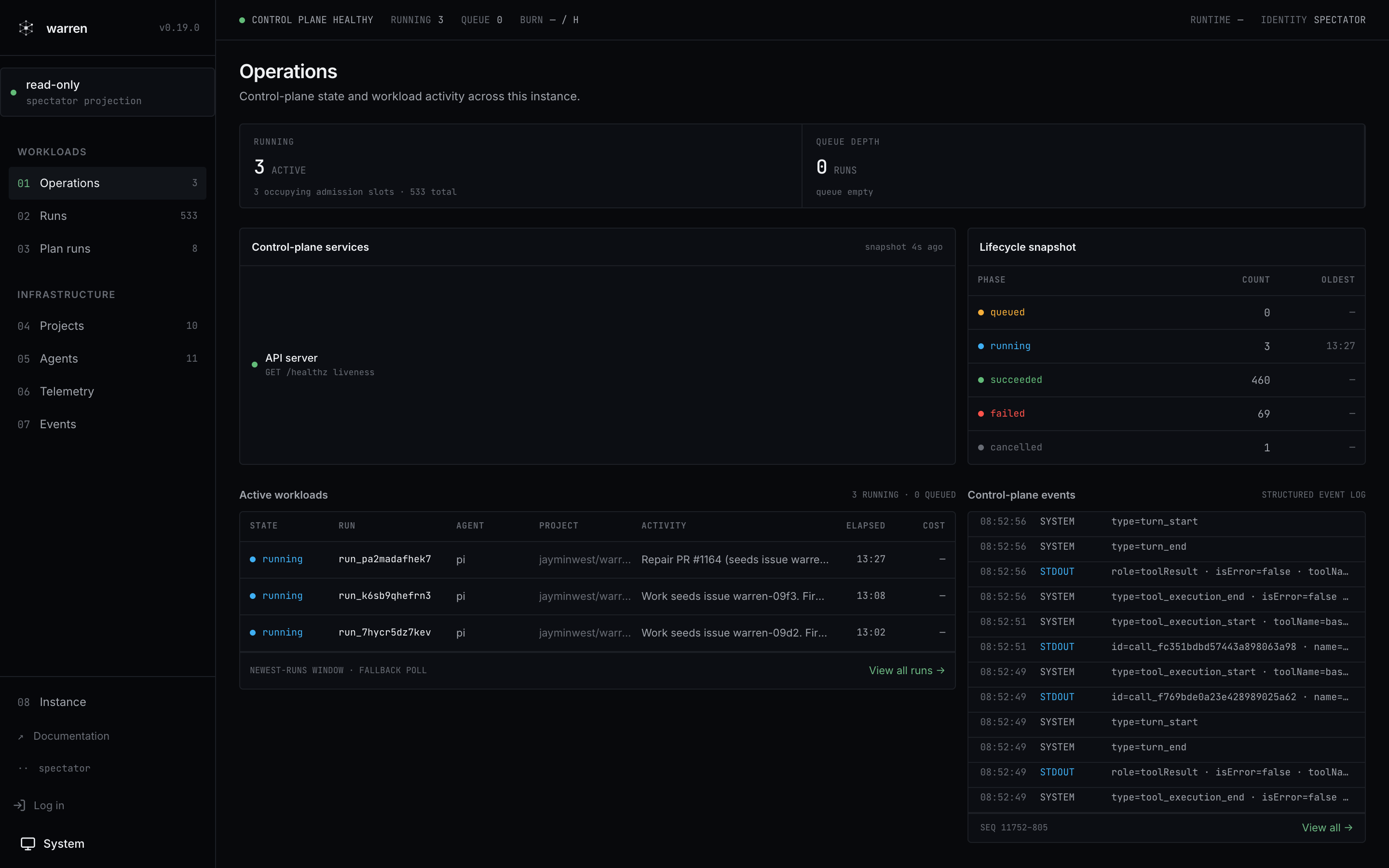The width and height of the screenshot is (1389, 868).
Task: Click the Log in arrow icon
Action: point(19,805)
